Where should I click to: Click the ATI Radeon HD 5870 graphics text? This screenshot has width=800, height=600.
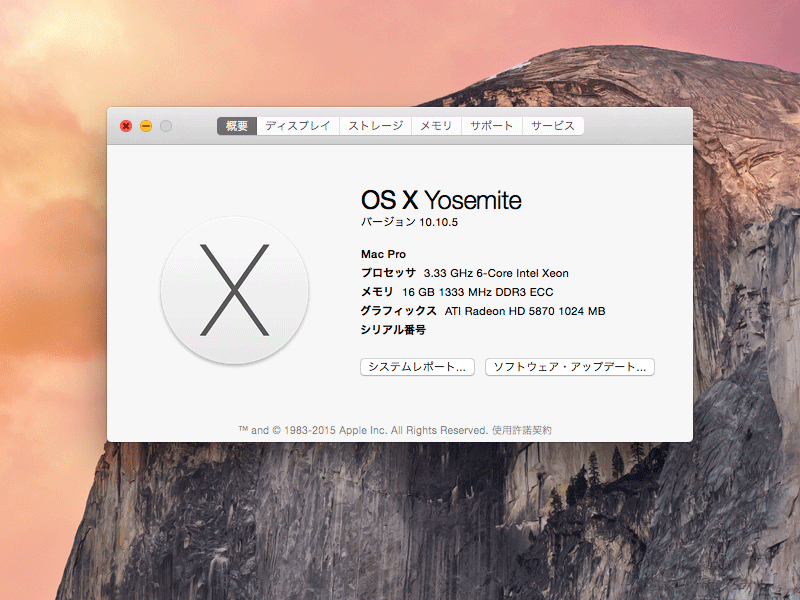click(524, 311)
